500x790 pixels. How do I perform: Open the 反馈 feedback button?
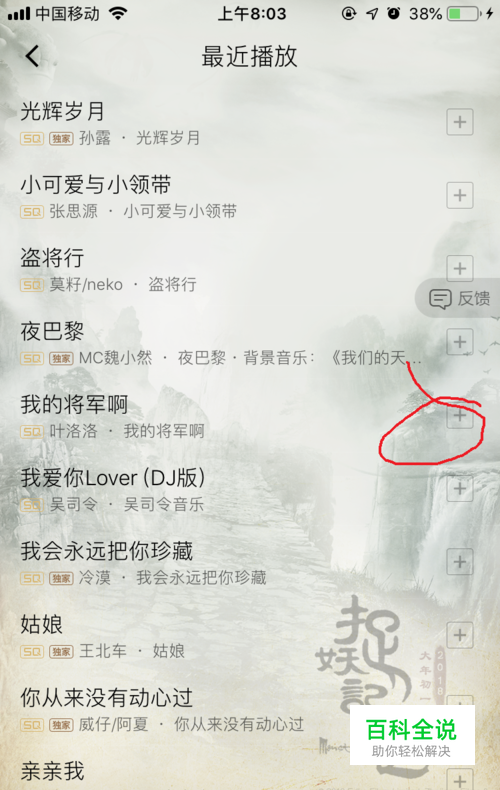[459, 298]
